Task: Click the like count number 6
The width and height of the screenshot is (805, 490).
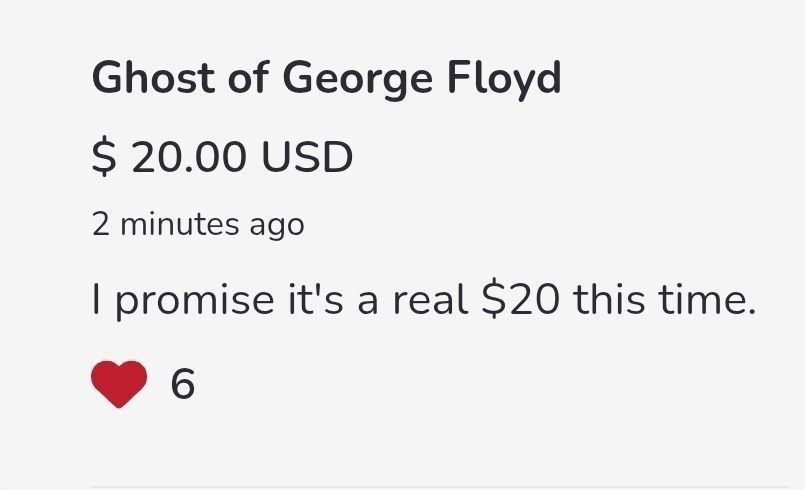Action: pos(183,384)
